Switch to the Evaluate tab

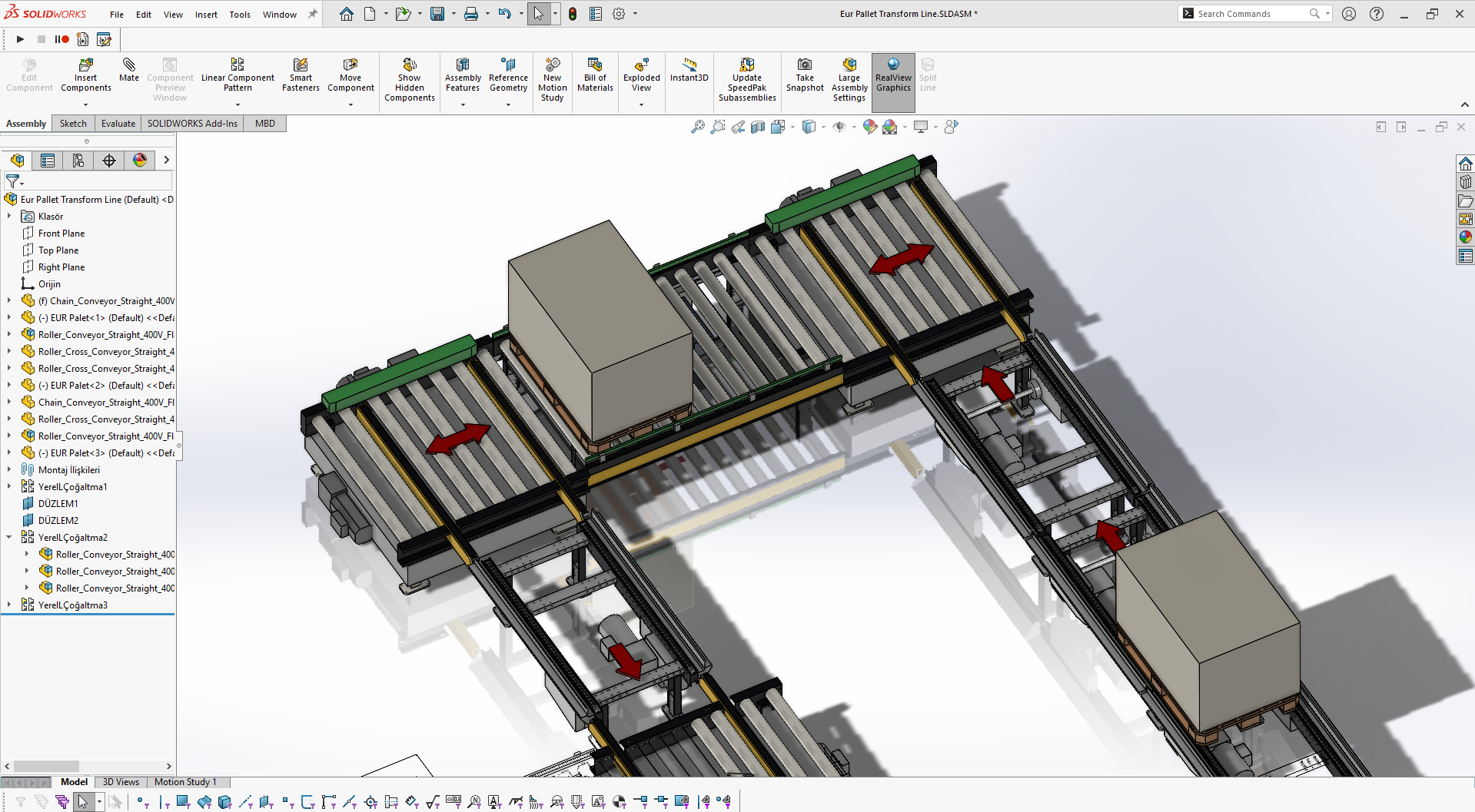(118, 124)
